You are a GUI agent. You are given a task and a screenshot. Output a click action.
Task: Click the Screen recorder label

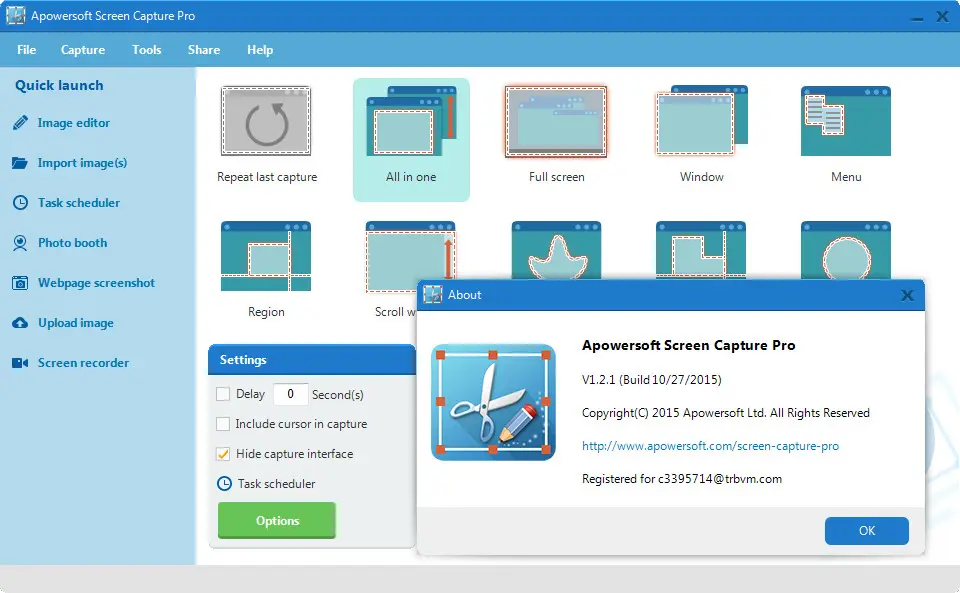click(83, 363)
